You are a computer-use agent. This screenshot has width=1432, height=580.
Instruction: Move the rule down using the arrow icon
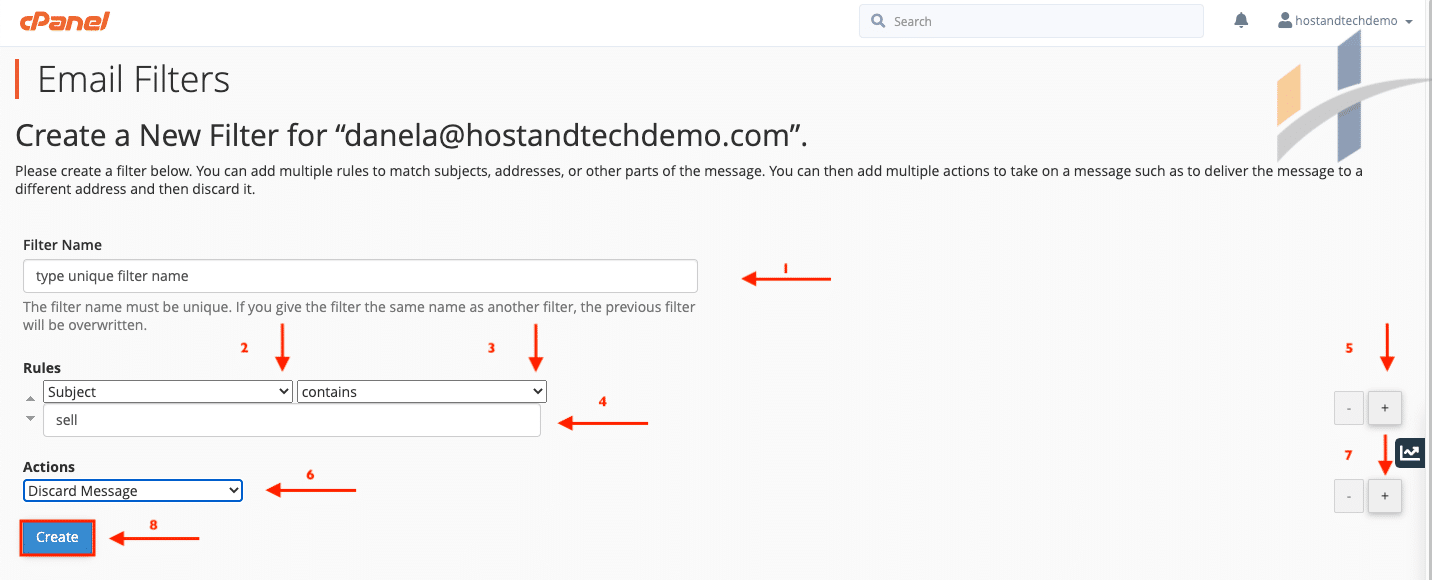(29, 418)
